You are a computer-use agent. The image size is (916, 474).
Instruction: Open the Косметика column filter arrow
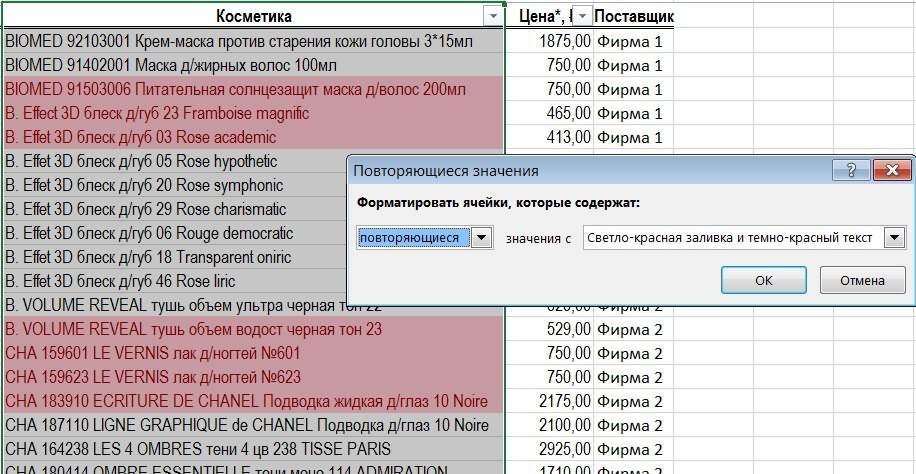point(492,16)
